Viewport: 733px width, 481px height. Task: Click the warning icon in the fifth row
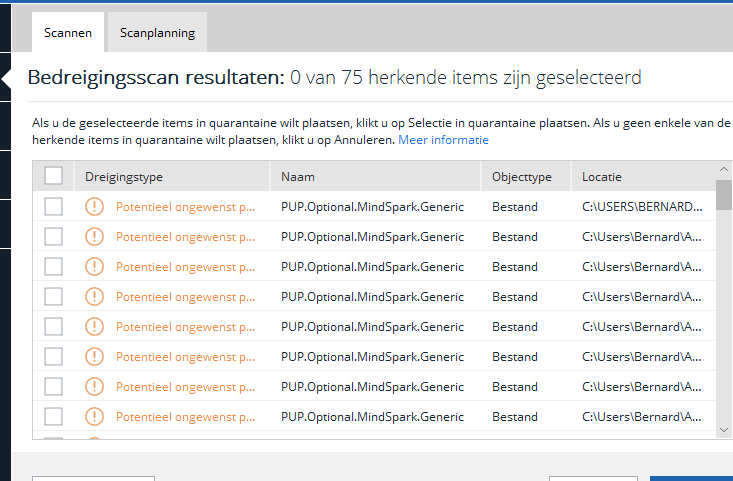click(95, 327)
